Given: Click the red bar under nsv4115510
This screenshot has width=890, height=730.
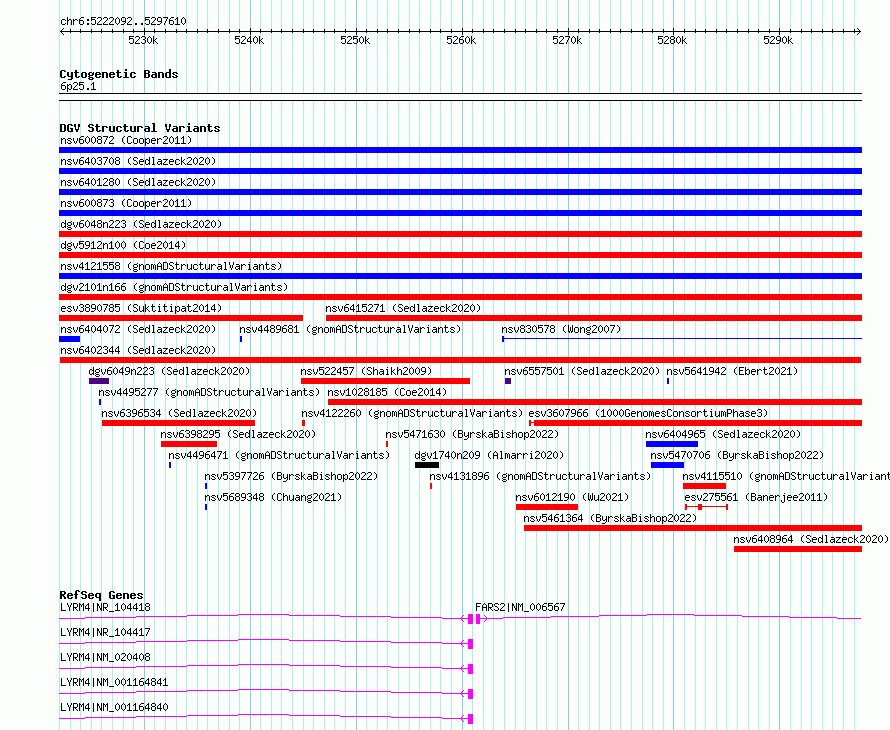Looking at the screenshot, I should (704, 486).
